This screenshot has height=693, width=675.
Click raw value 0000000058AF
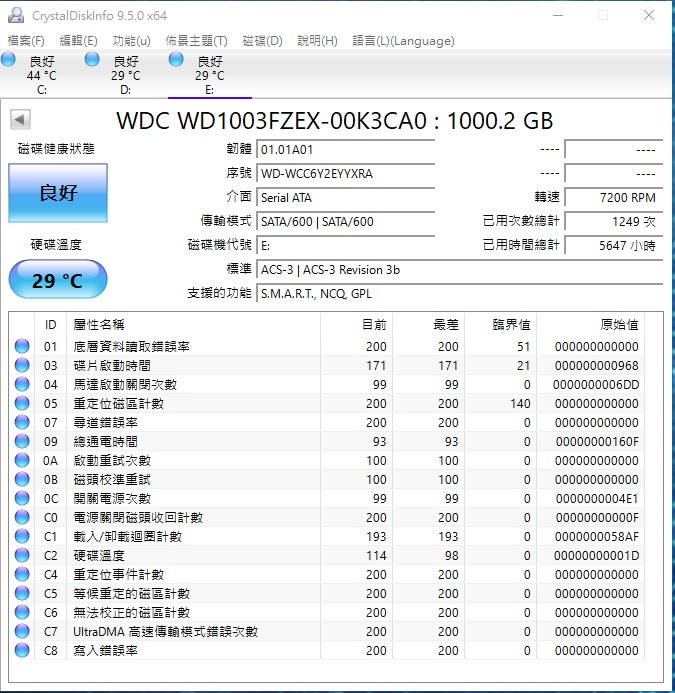tap(596, 536)
